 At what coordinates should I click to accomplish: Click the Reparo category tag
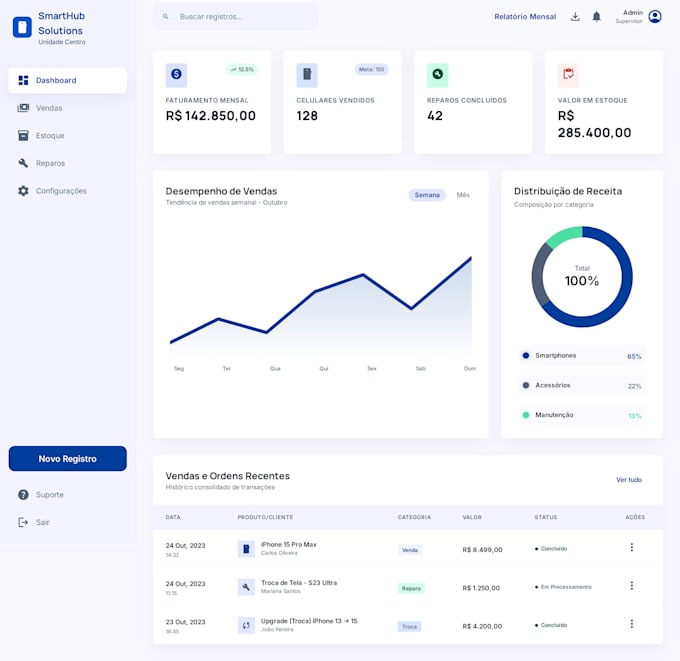(411, 589)
